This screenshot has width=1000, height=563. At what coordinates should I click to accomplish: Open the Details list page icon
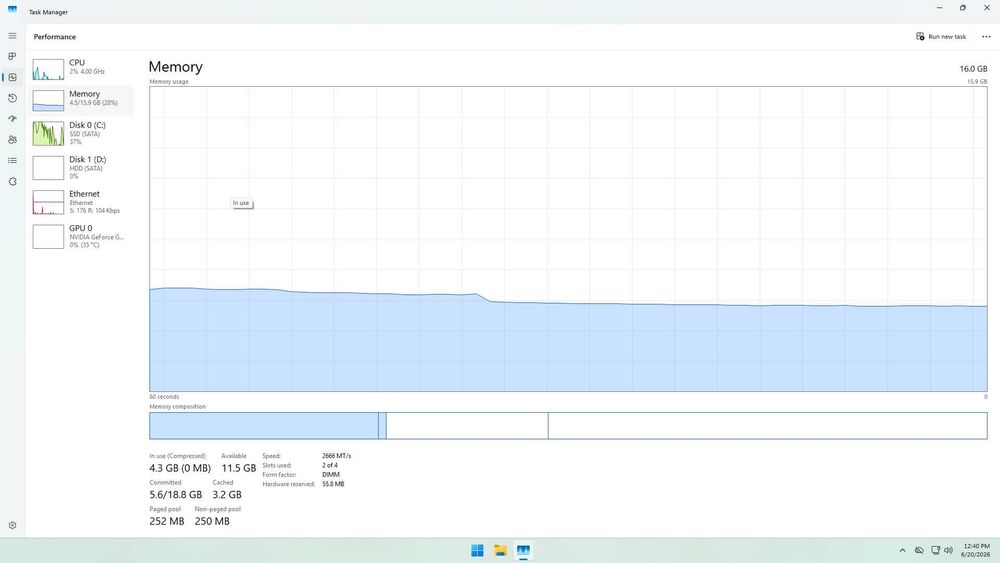point(12,161)
